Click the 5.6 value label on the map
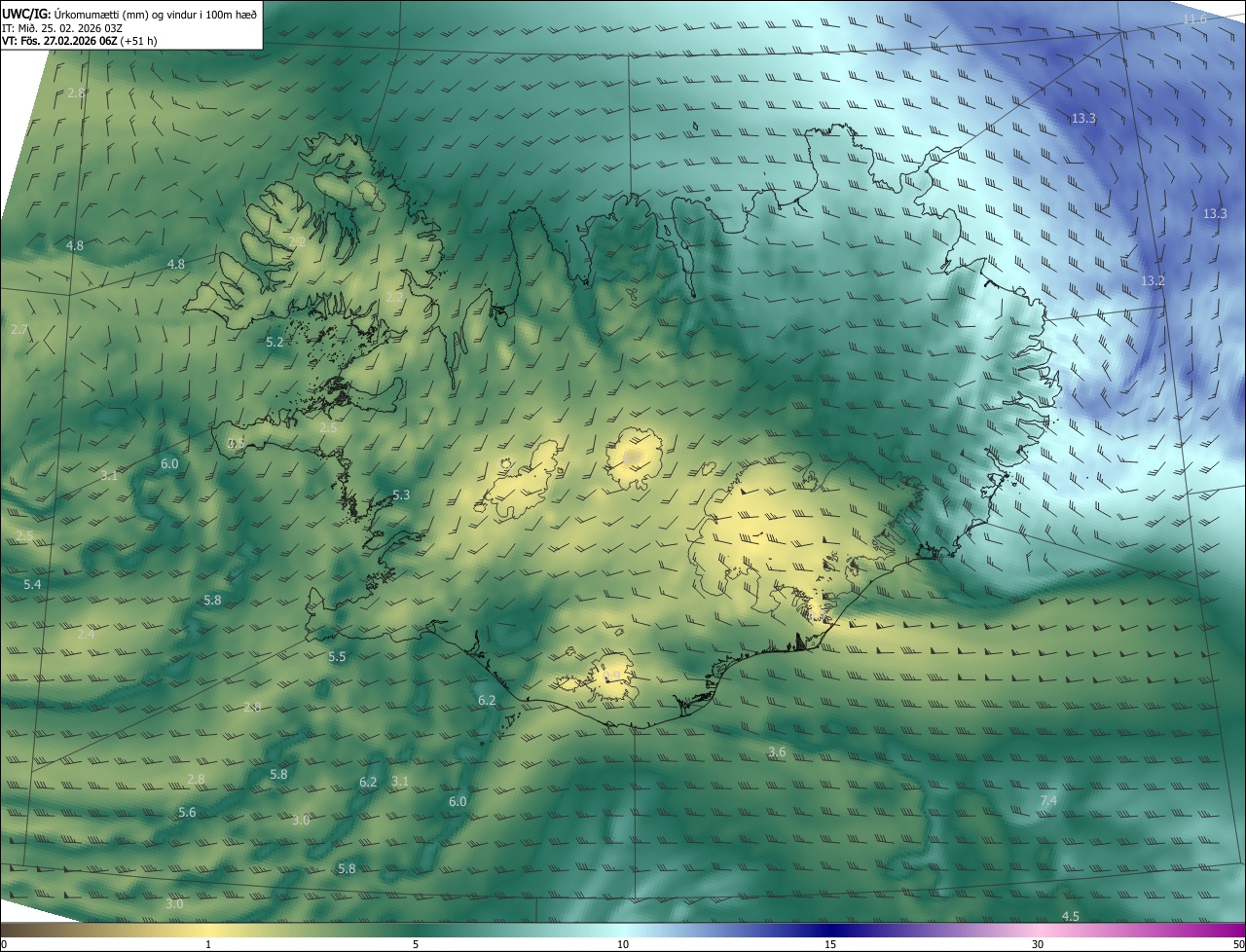This screenshot has width=1246, height=952. [x=187, y=812]
